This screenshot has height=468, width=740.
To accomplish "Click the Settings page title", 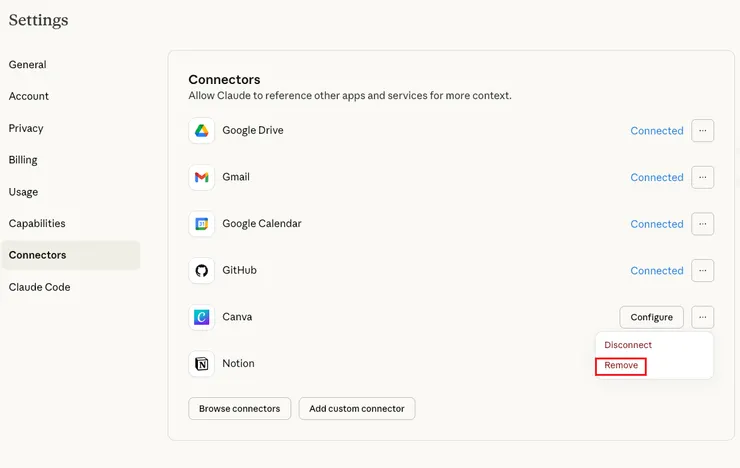I will pyautogui.click(x=38, y=20).
